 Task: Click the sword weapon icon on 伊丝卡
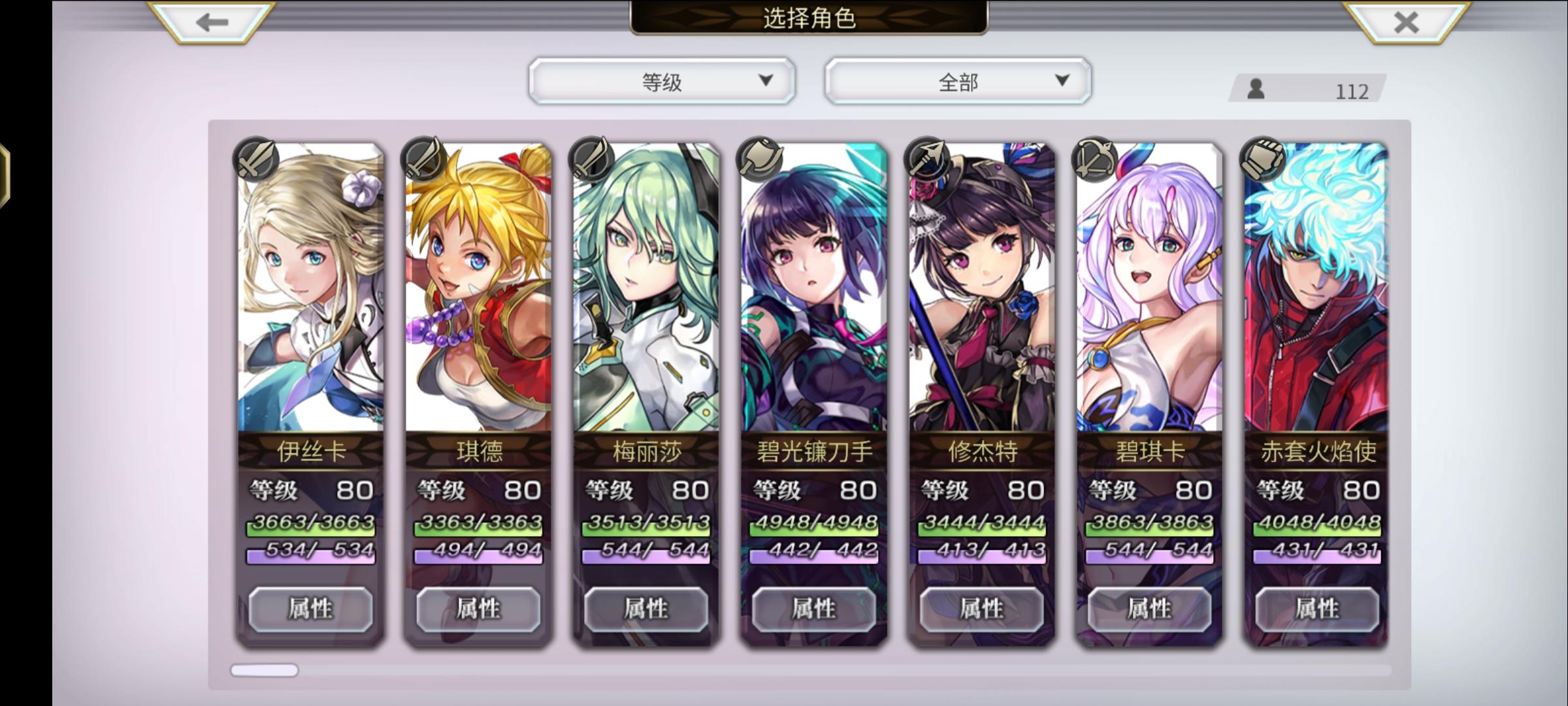[256, 159]
